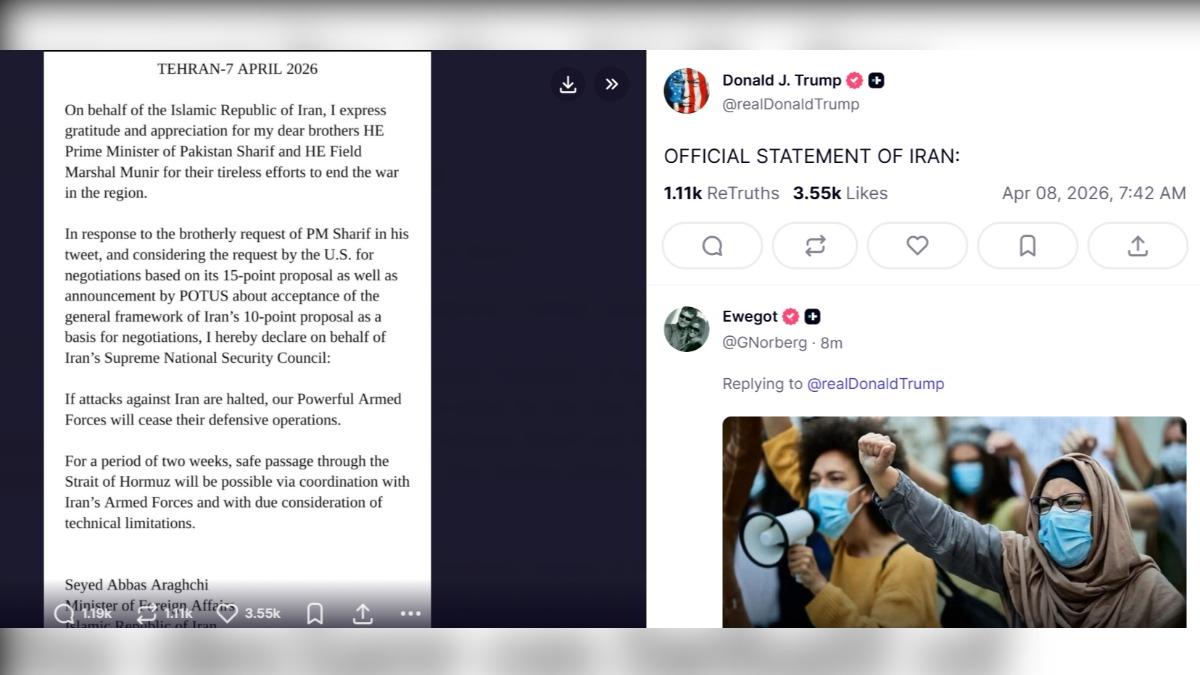Toggle the heart like button under post
This screenshot has height=675, width=1200.
click(x=917, y=246)
